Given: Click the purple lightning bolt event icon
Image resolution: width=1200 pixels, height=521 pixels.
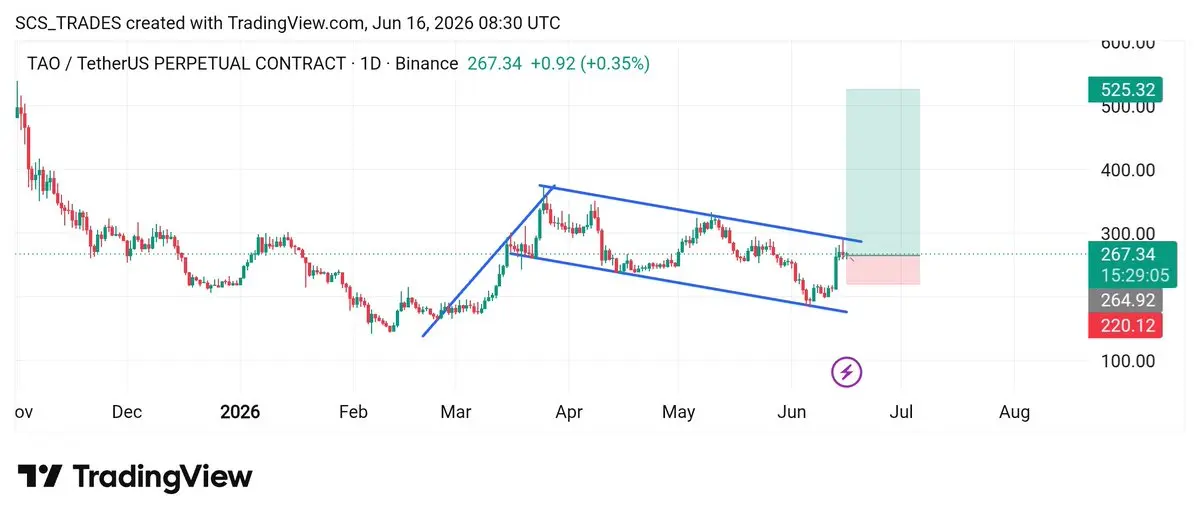Looking at the screenshot, I should click(847, 373).
